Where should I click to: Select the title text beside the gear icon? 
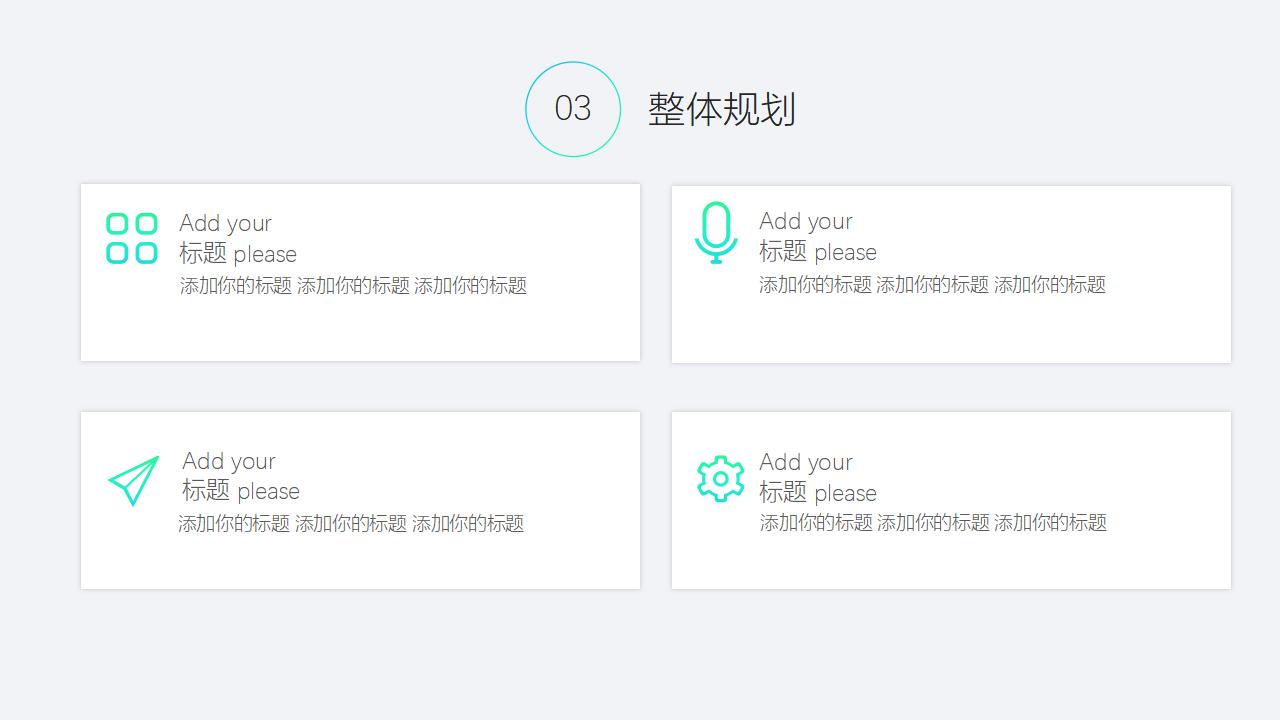[818, 477]
